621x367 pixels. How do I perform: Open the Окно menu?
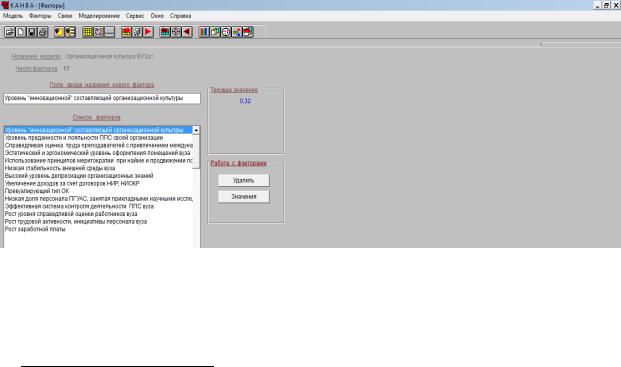pyautogui.click(x=157, y=16)
